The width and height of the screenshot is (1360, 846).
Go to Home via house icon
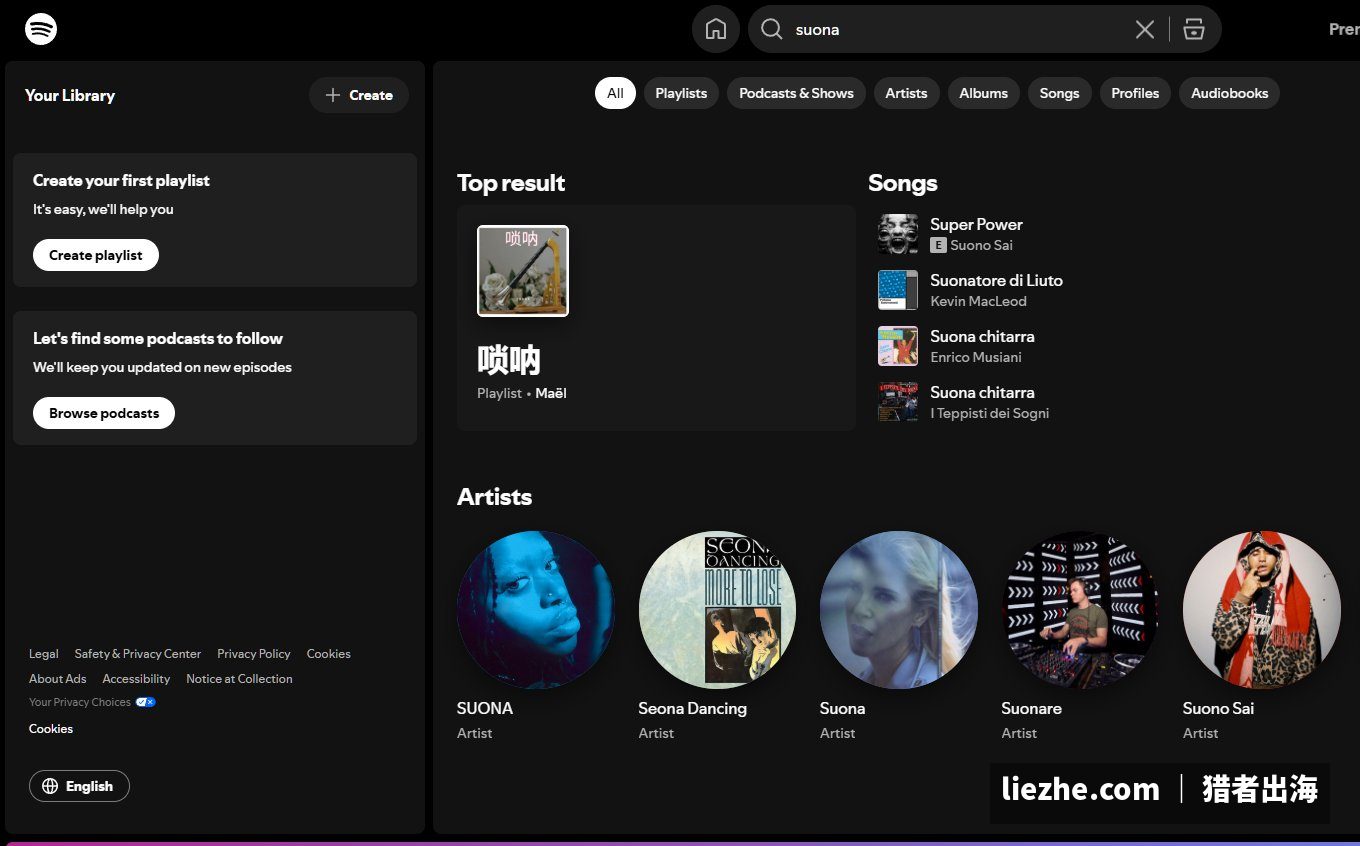pos(716,29)
